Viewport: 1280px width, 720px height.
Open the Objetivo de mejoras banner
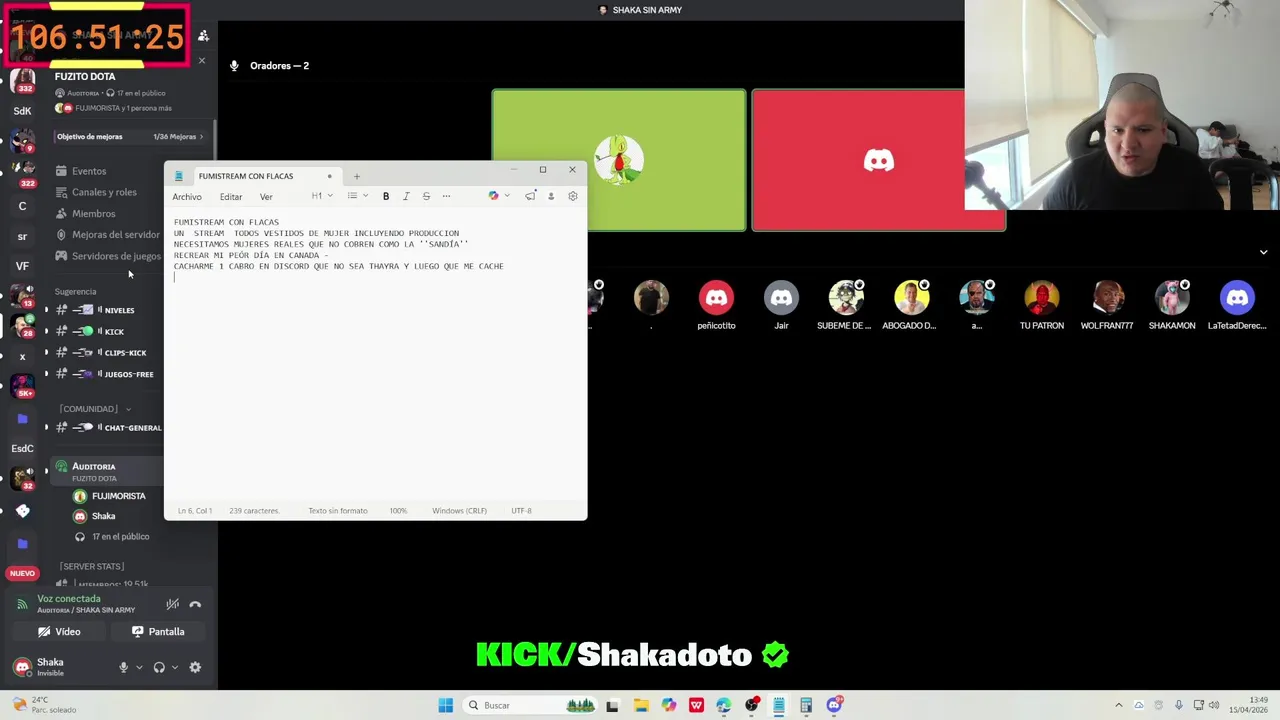click(130, 137)
